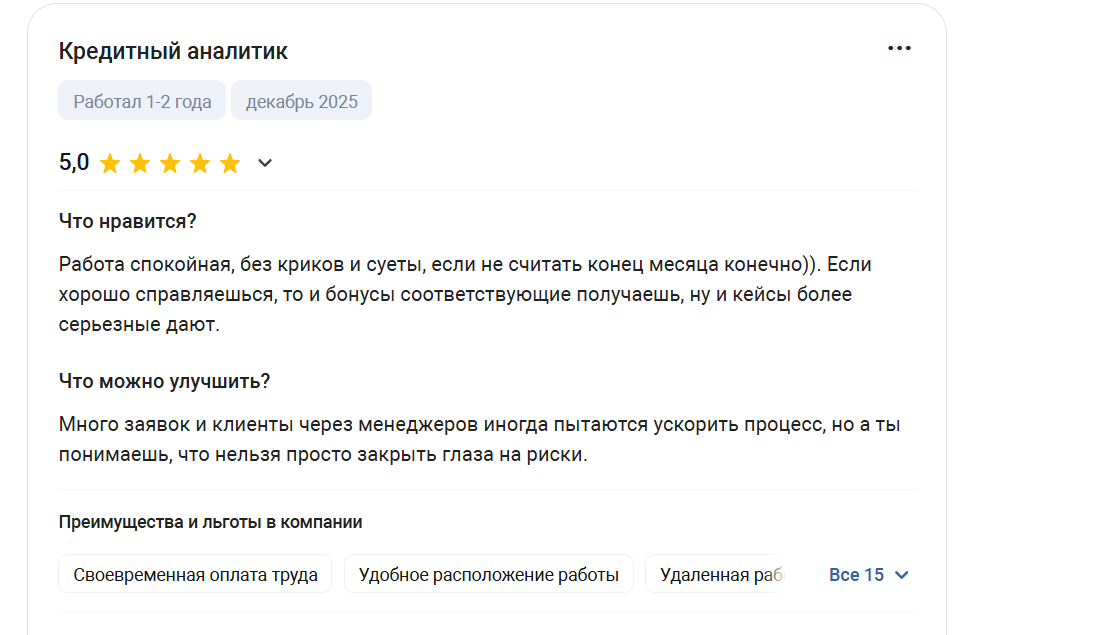Click the "Что нравится?" heading
Viewport: 1107px width, 635px height.
point(127,222)
